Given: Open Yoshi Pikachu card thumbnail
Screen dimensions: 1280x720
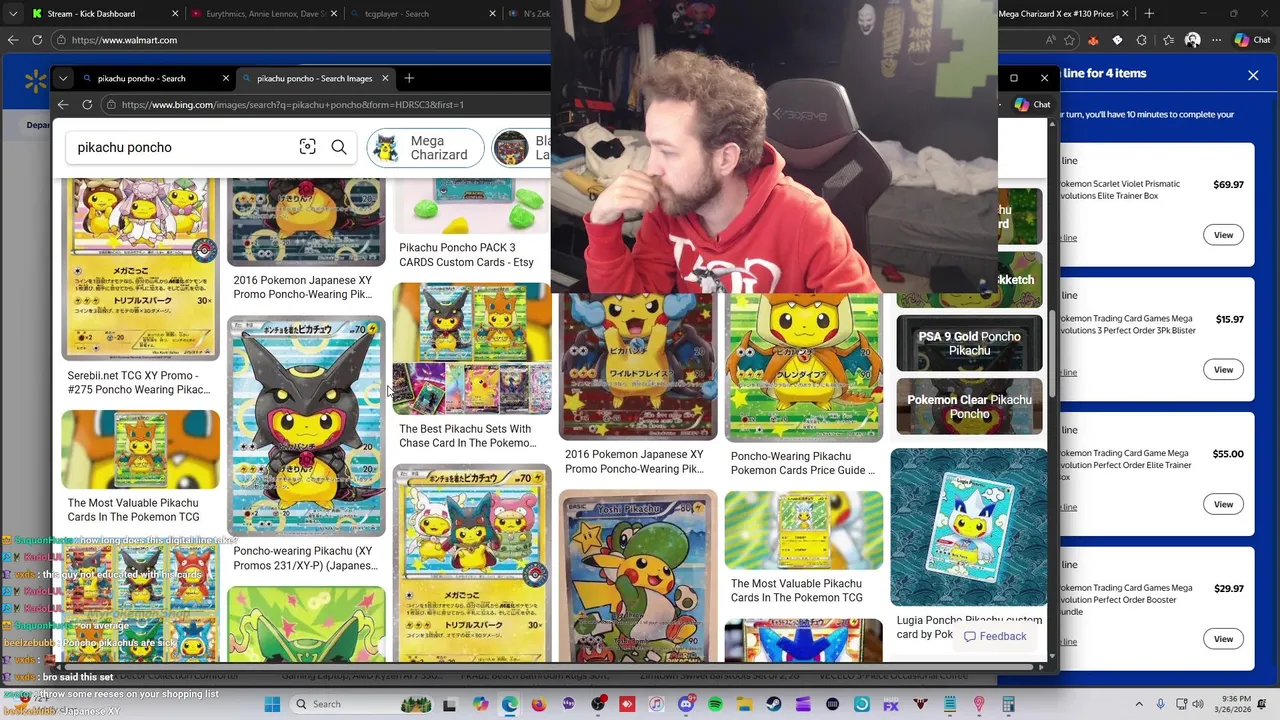Looking at the screenshot, I should [638, 576].
